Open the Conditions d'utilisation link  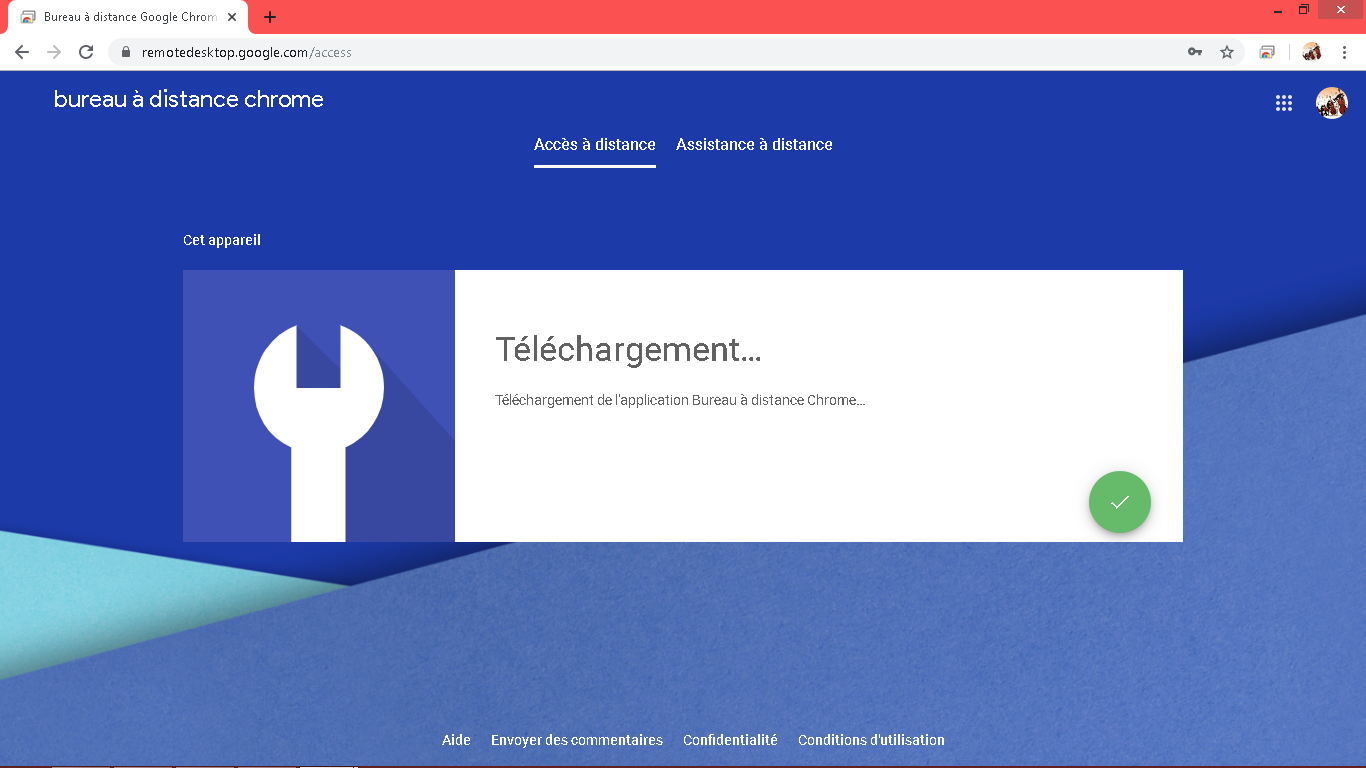[871, 740]
